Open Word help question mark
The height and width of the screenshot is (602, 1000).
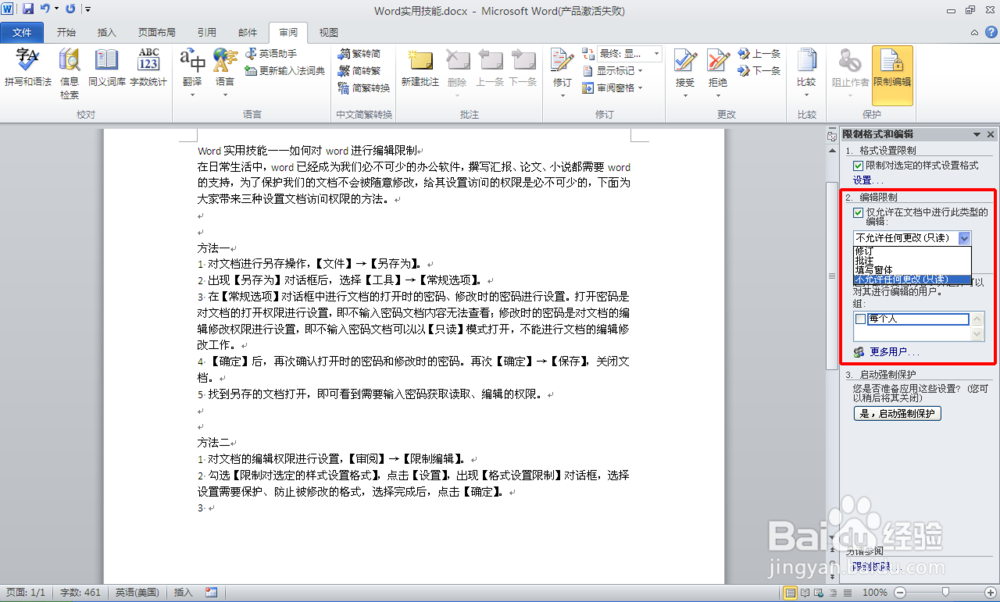pos(991,32)
